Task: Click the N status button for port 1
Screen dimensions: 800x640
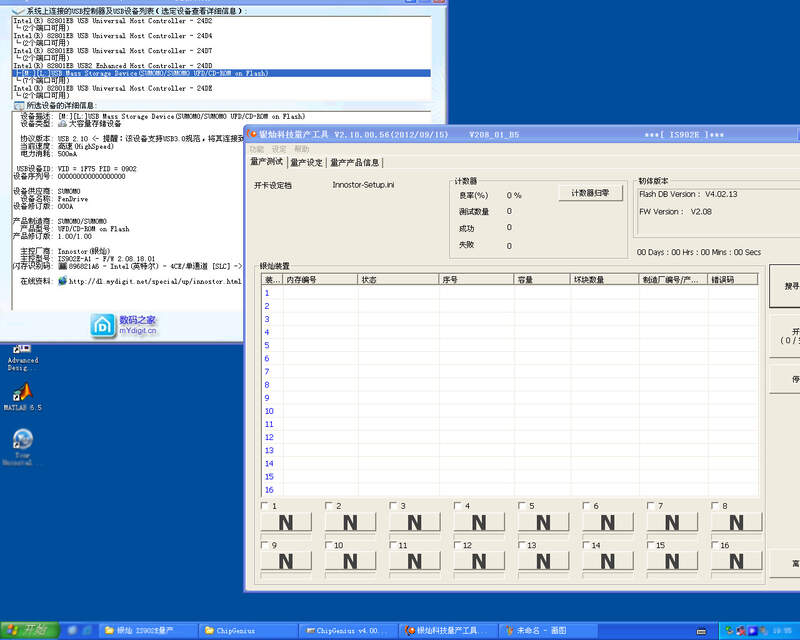Action: click(285, 522)
